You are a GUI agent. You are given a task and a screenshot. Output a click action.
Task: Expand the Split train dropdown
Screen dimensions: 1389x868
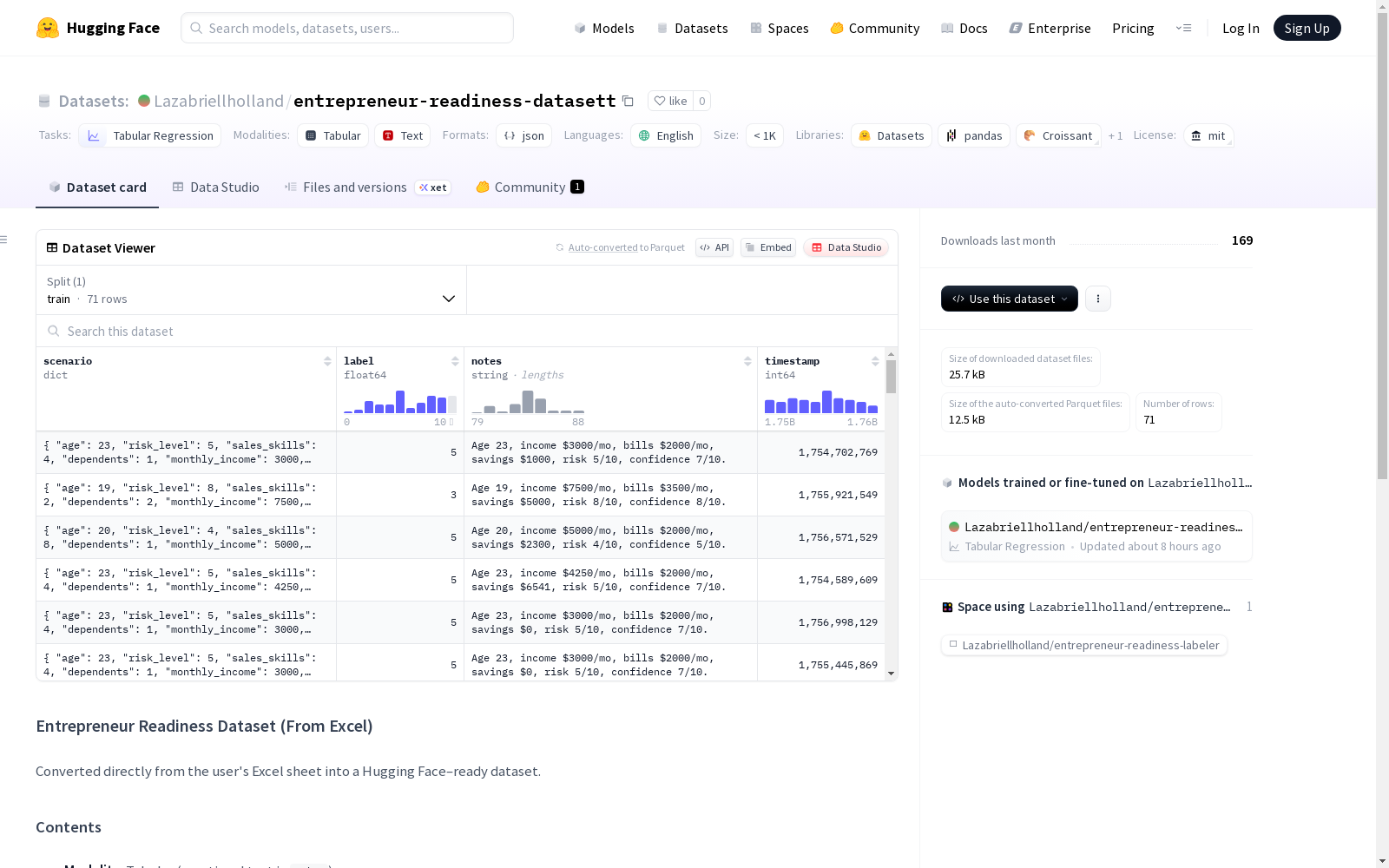[252, 290]
